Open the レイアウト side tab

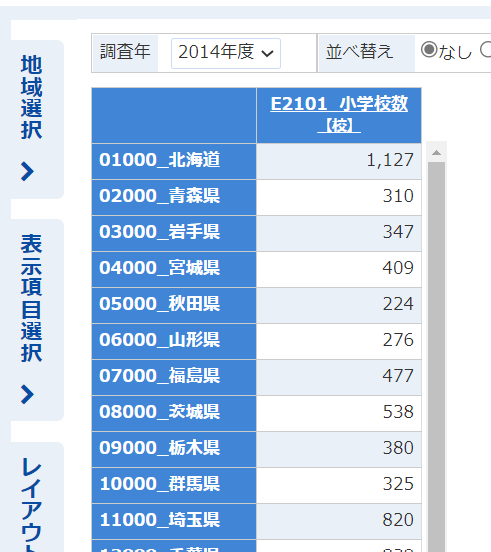tap(37, 497)
